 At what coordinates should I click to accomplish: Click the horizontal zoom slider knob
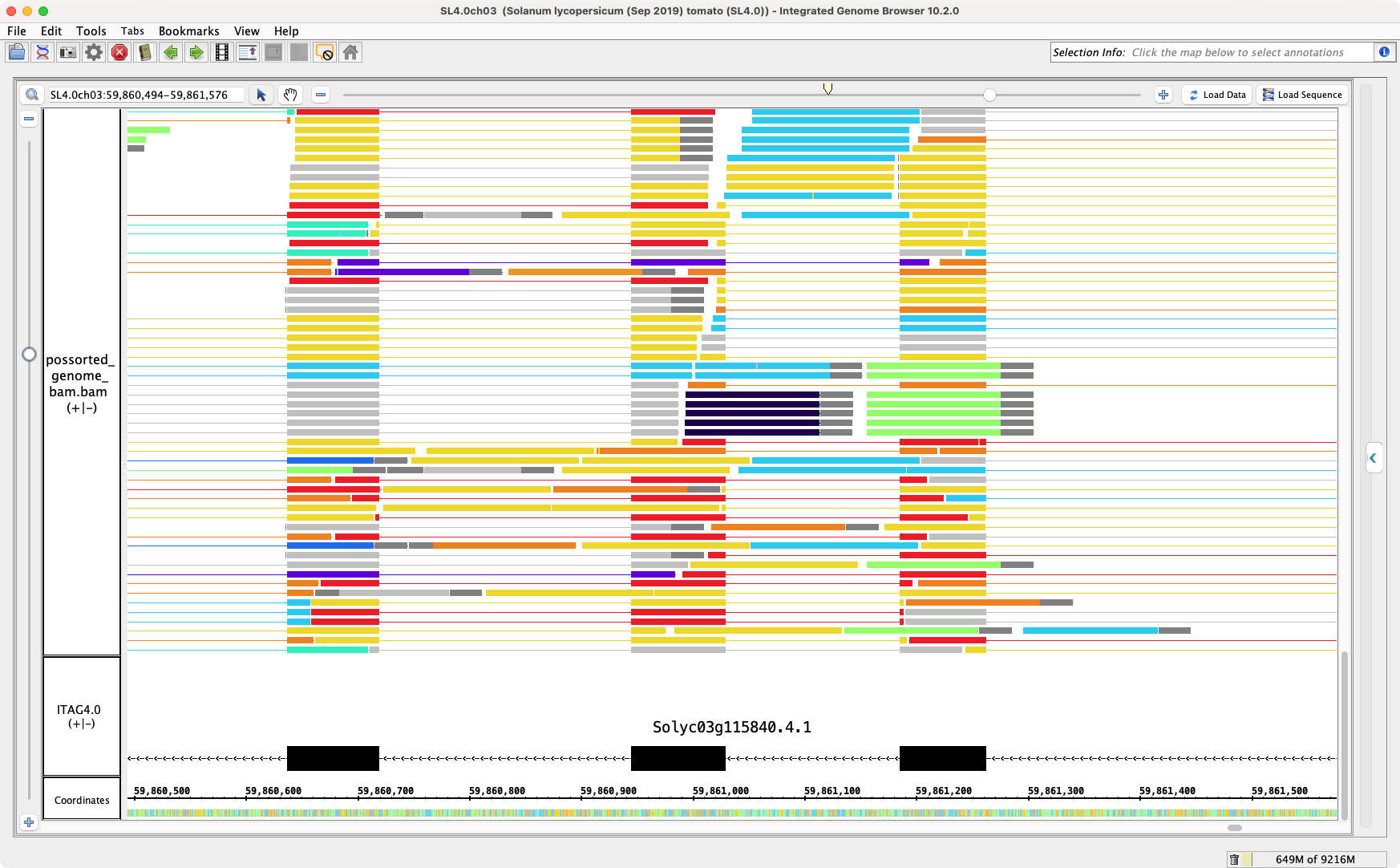pos(990,95)
